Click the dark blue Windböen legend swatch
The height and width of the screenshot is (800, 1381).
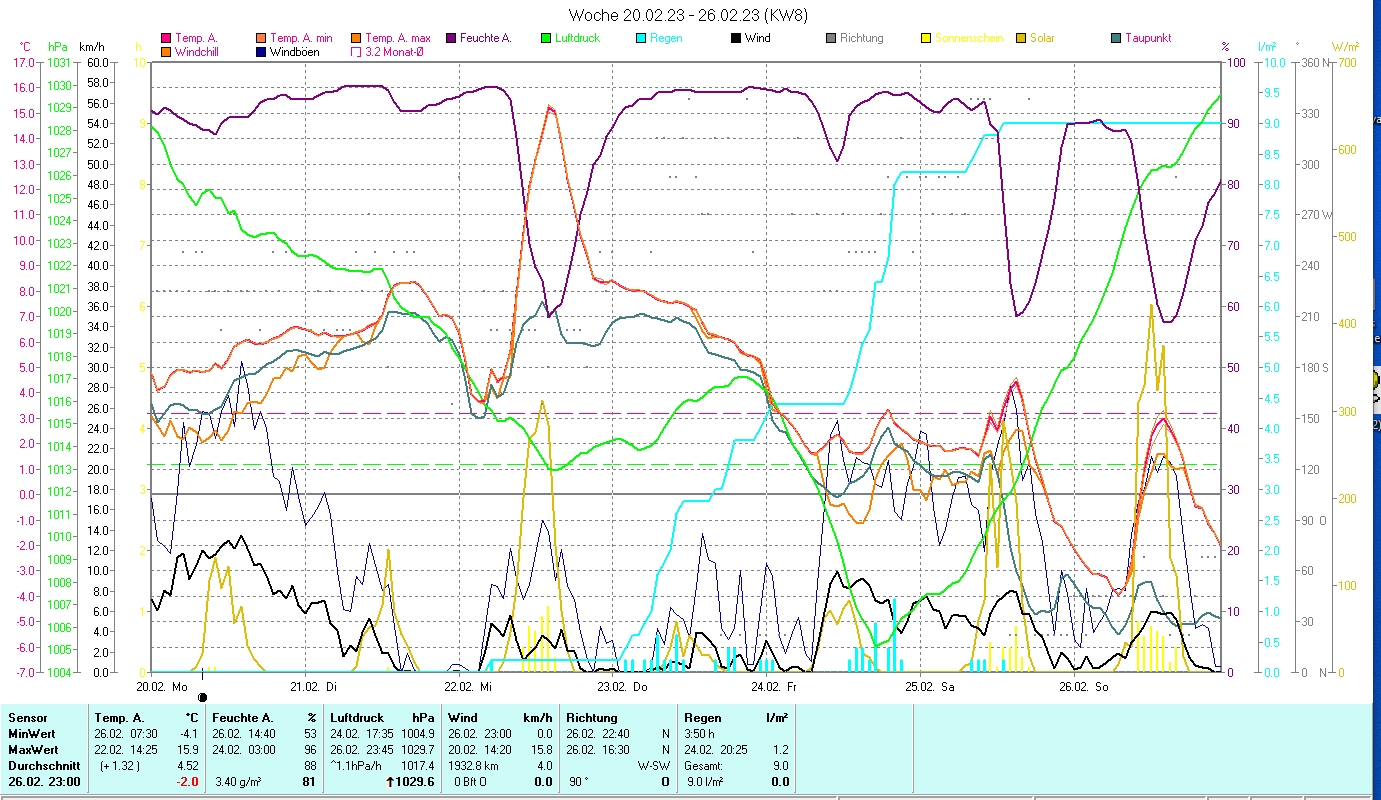tap(262, 51)
